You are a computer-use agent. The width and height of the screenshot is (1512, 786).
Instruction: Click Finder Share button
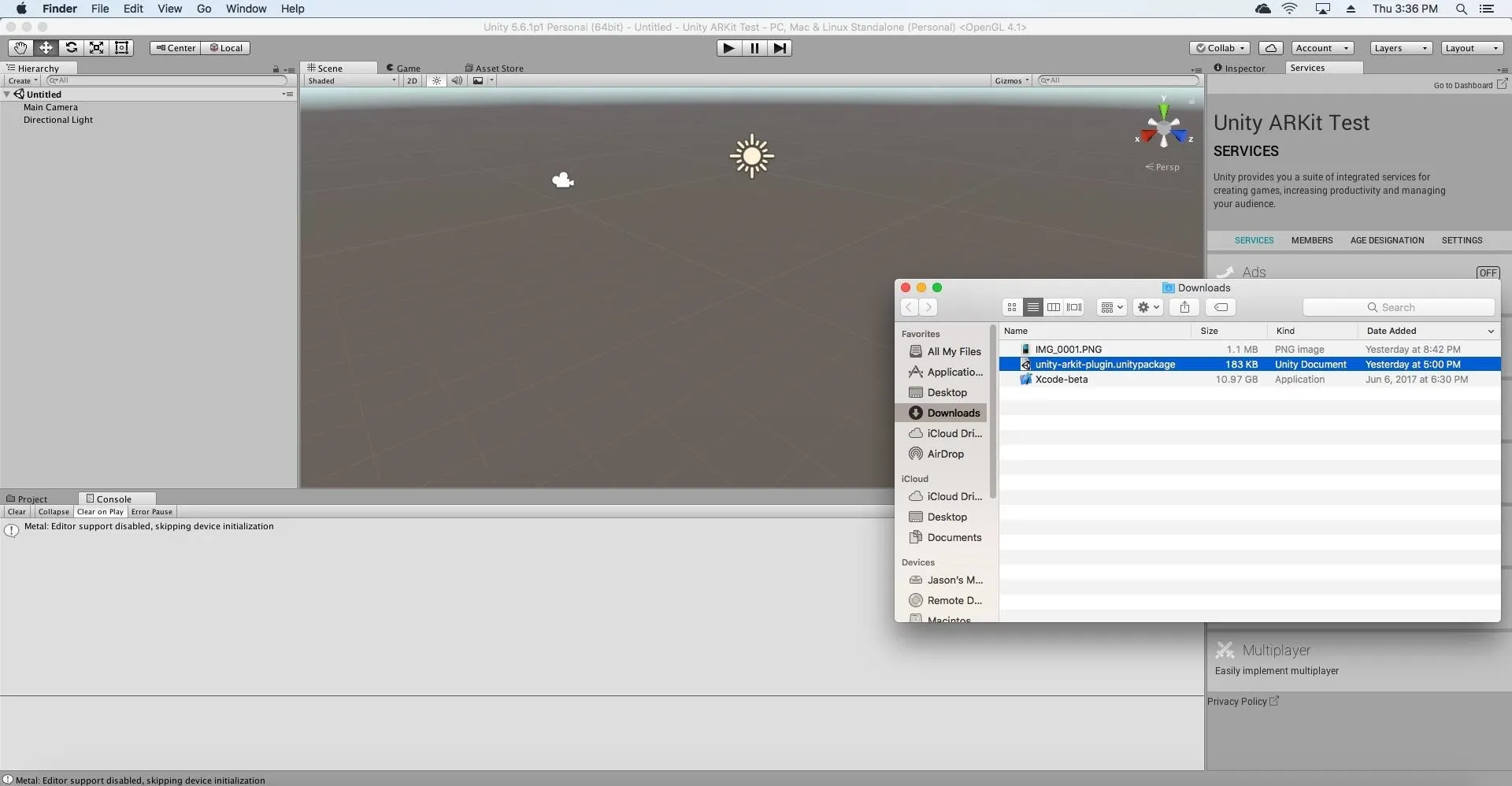coord(1184,307)
